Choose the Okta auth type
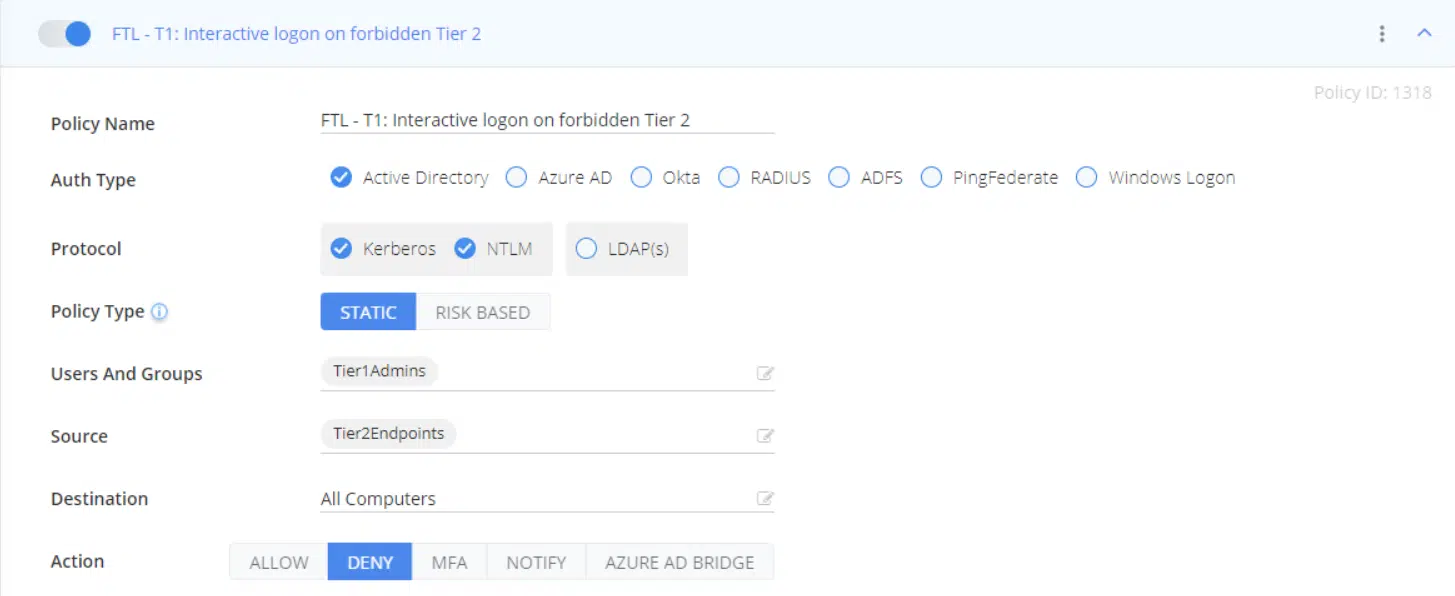The width and height of the screenshot is (1455, 596). pyautogui.click(x=641, y=178)
